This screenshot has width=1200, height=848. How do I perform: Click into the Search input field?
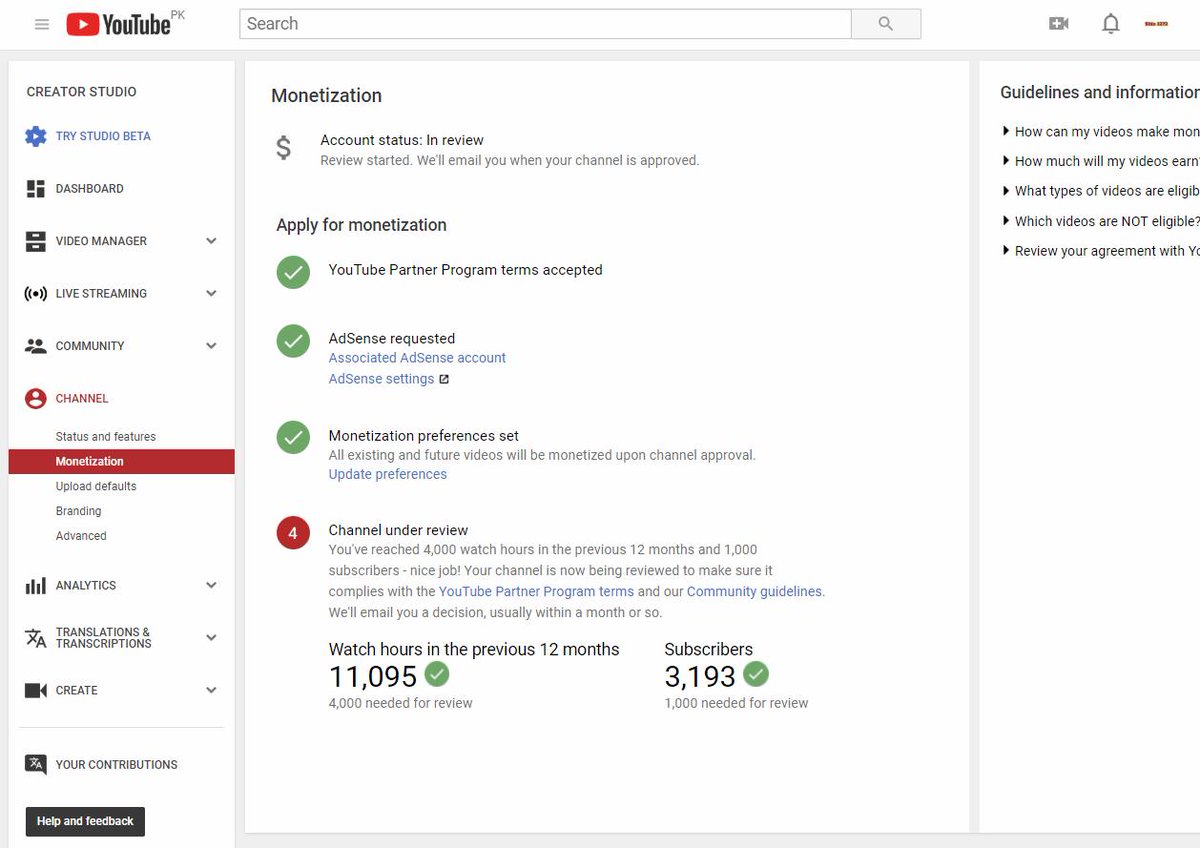tap(545, 24)
